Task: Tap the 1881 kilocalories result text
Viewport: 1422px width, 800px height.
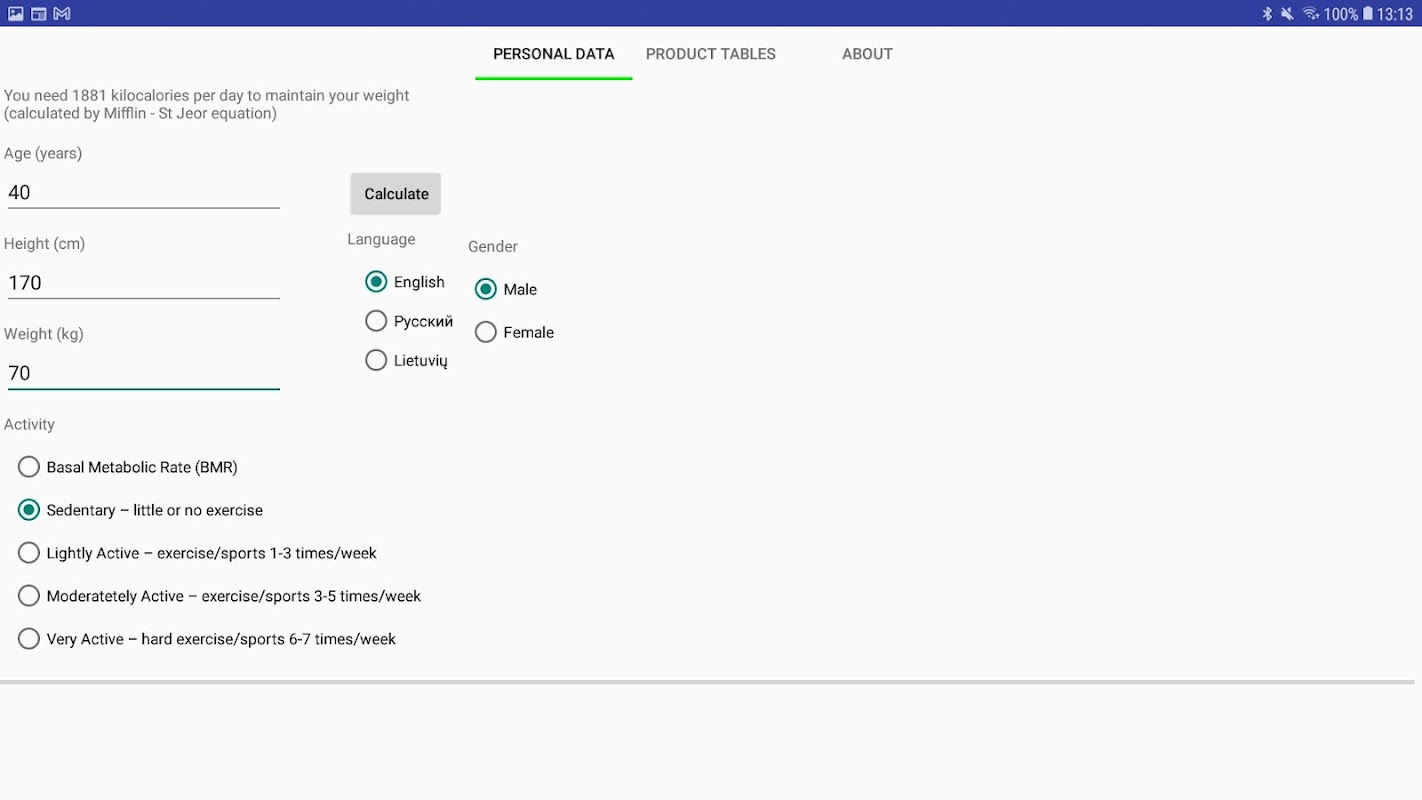Action: (207, 96)
